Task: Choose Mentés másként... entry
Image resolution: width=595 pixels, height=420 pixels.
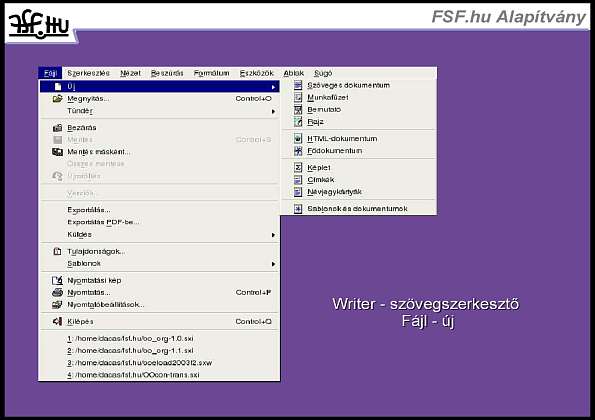Action: (159, 152)
